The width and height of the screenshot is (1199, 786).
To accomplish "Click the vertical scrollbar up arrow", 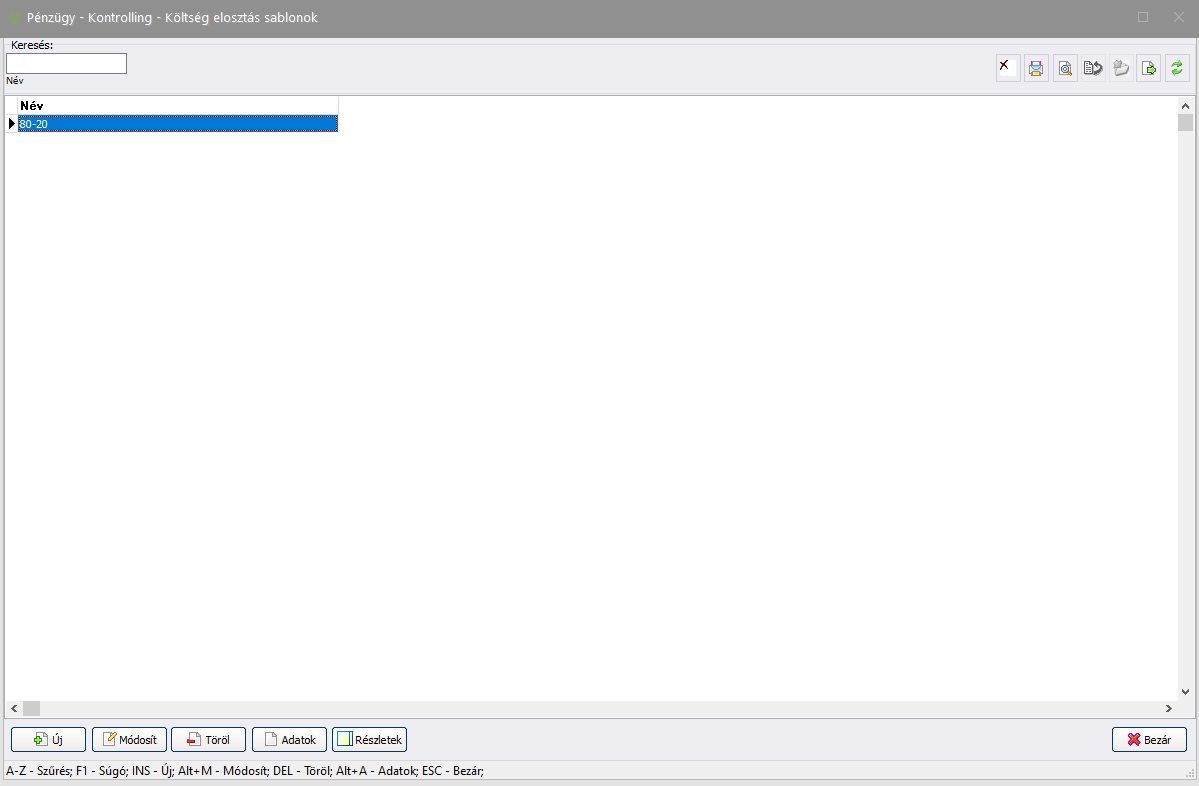I will click(x=1185, y=105).
